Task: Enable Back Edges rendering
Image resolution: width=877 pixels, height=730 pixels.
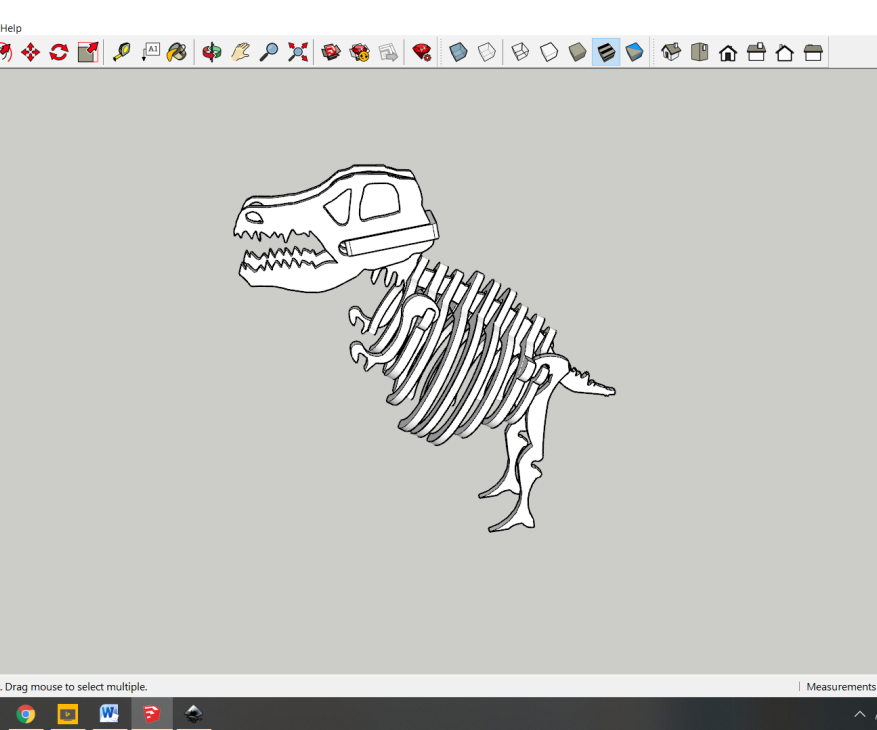Action: coord(487,52)
